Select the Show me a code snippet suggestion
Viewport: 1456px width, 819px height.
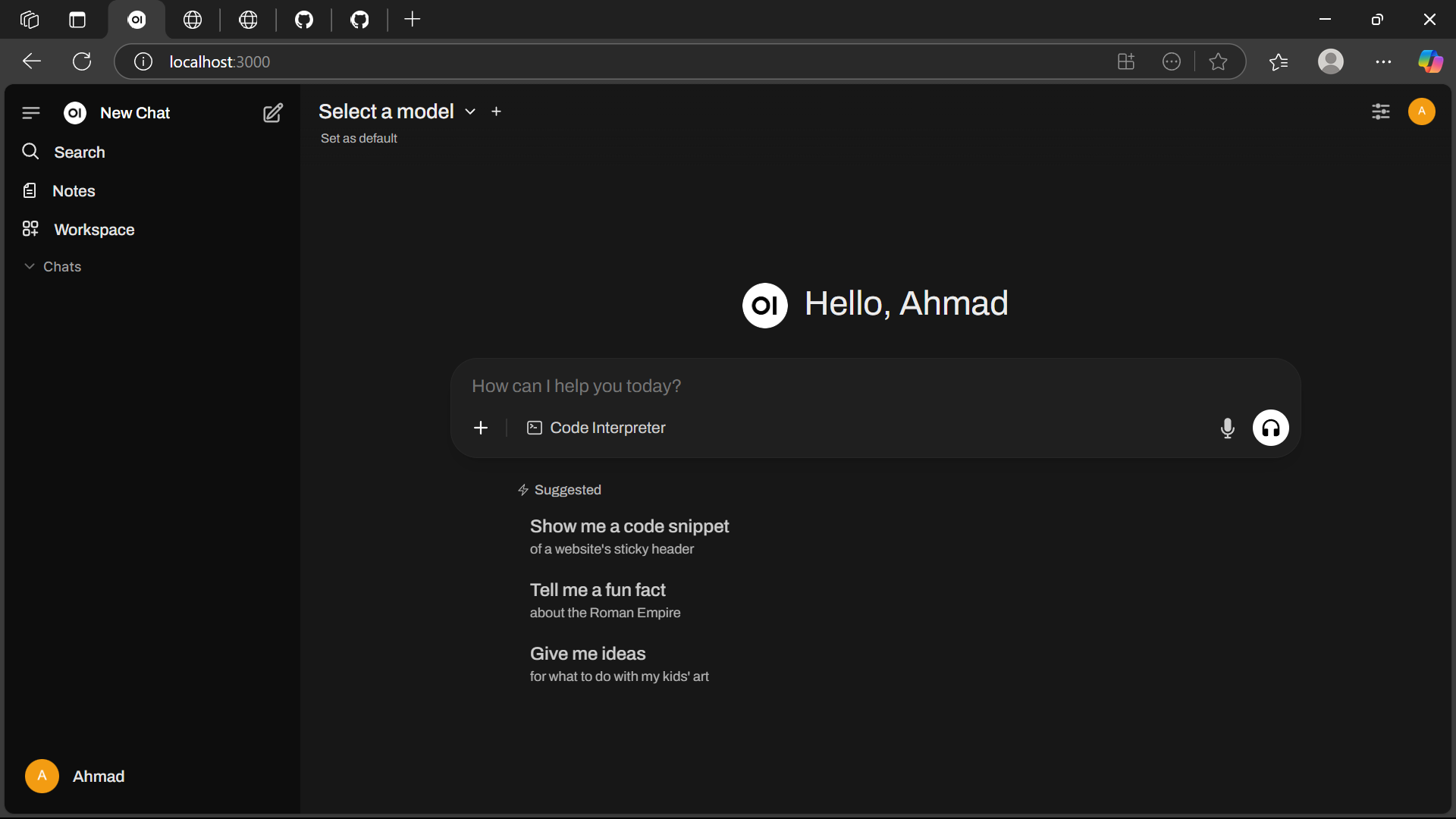pyautogui.click(x=629, y=536)
